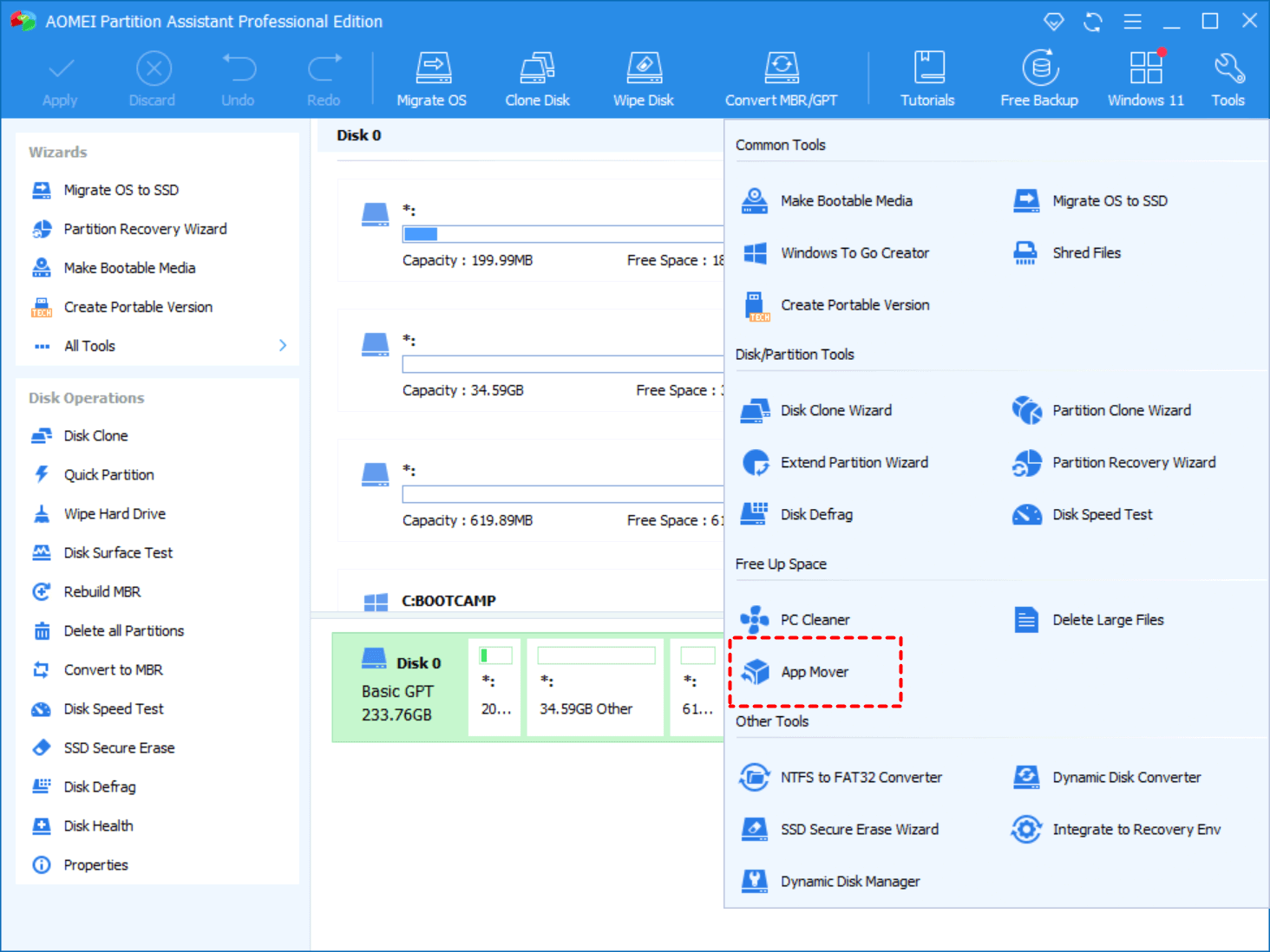The width and height of the screenshot is (1270, 952).
Task: Open the Clone Disk tool
Action: coord(537,79)
